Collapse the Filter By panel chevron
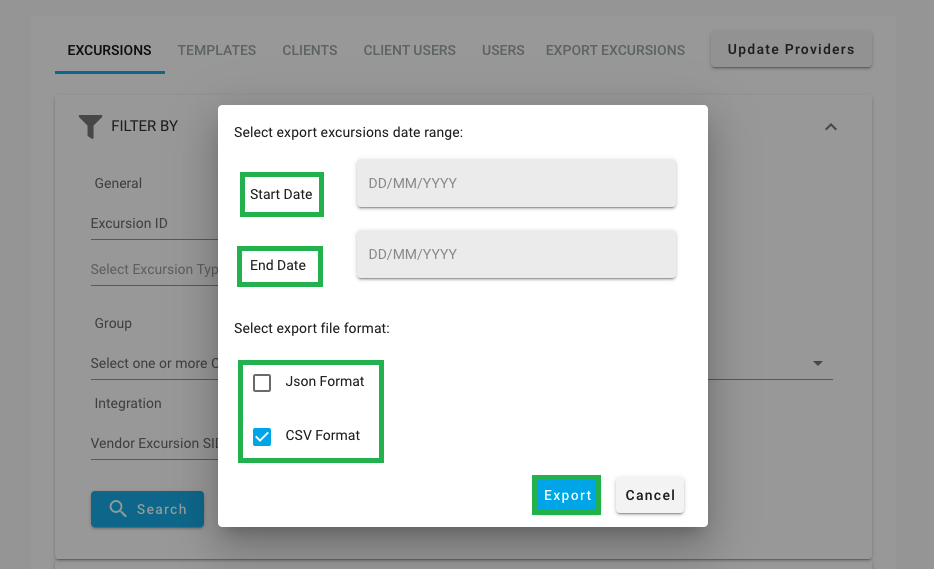934x569 pixels. coord(831,127)
